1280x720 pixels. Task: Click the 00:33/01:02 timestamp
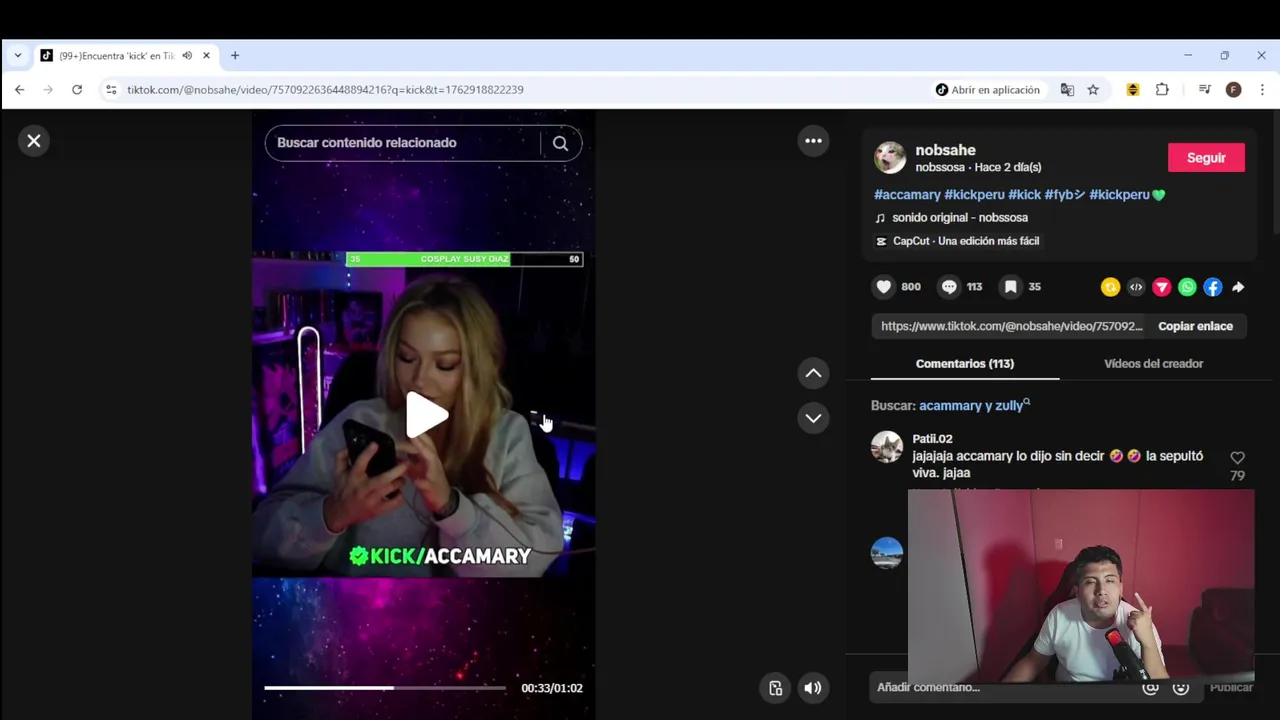tap(551, 688)
